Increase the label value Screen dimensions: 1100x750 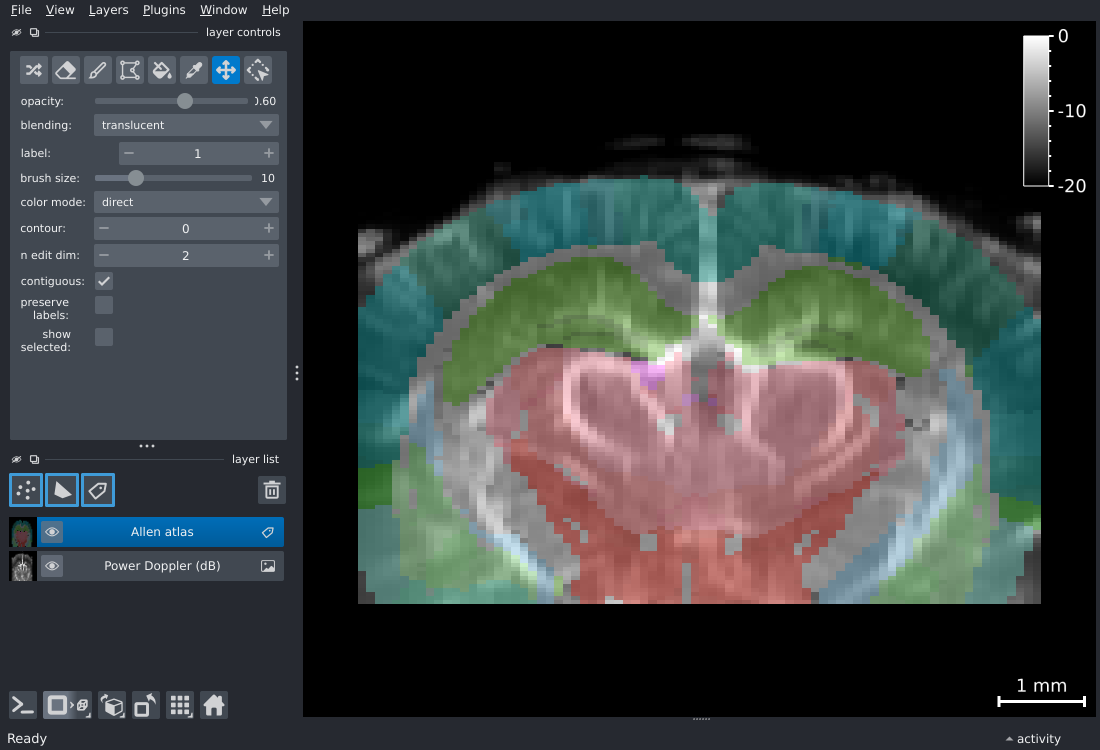pos(269,153)
